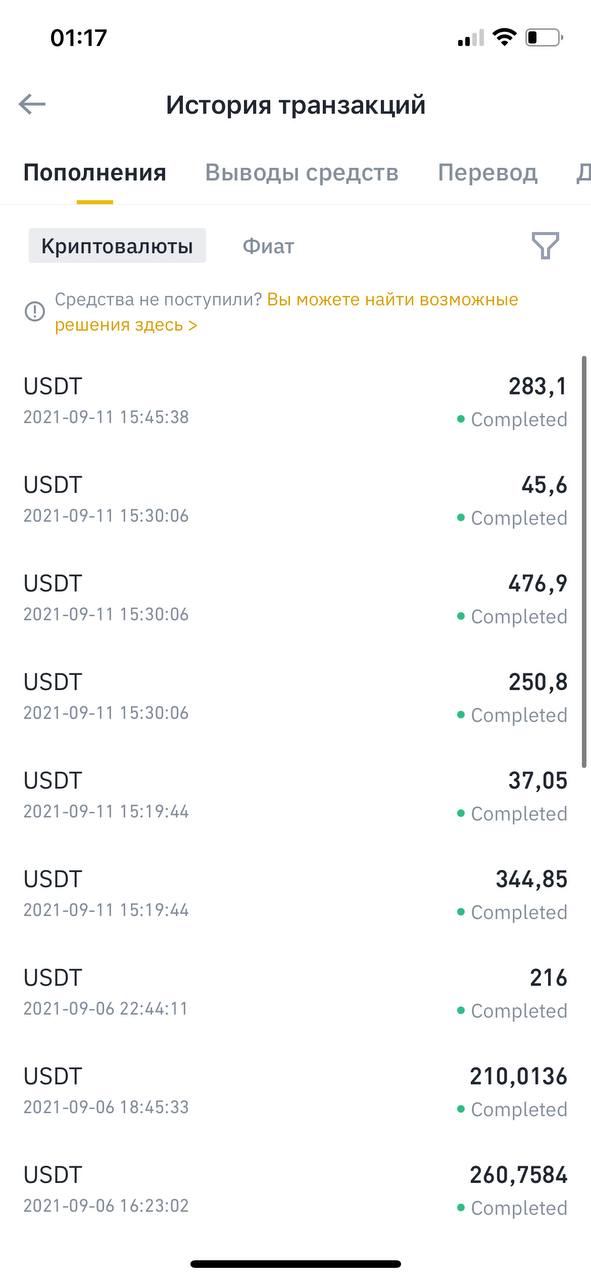591x1280 pixels.
Task: Switch to Выводы средств tab
Action: point(302,173)
